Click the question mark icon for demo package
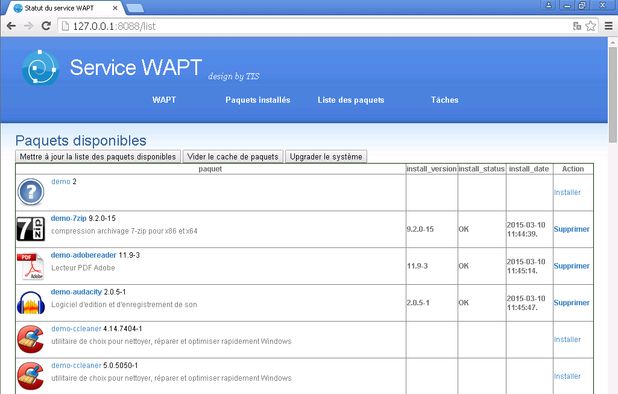This screenshot has height=394, width=618. (x=31, y=192)
